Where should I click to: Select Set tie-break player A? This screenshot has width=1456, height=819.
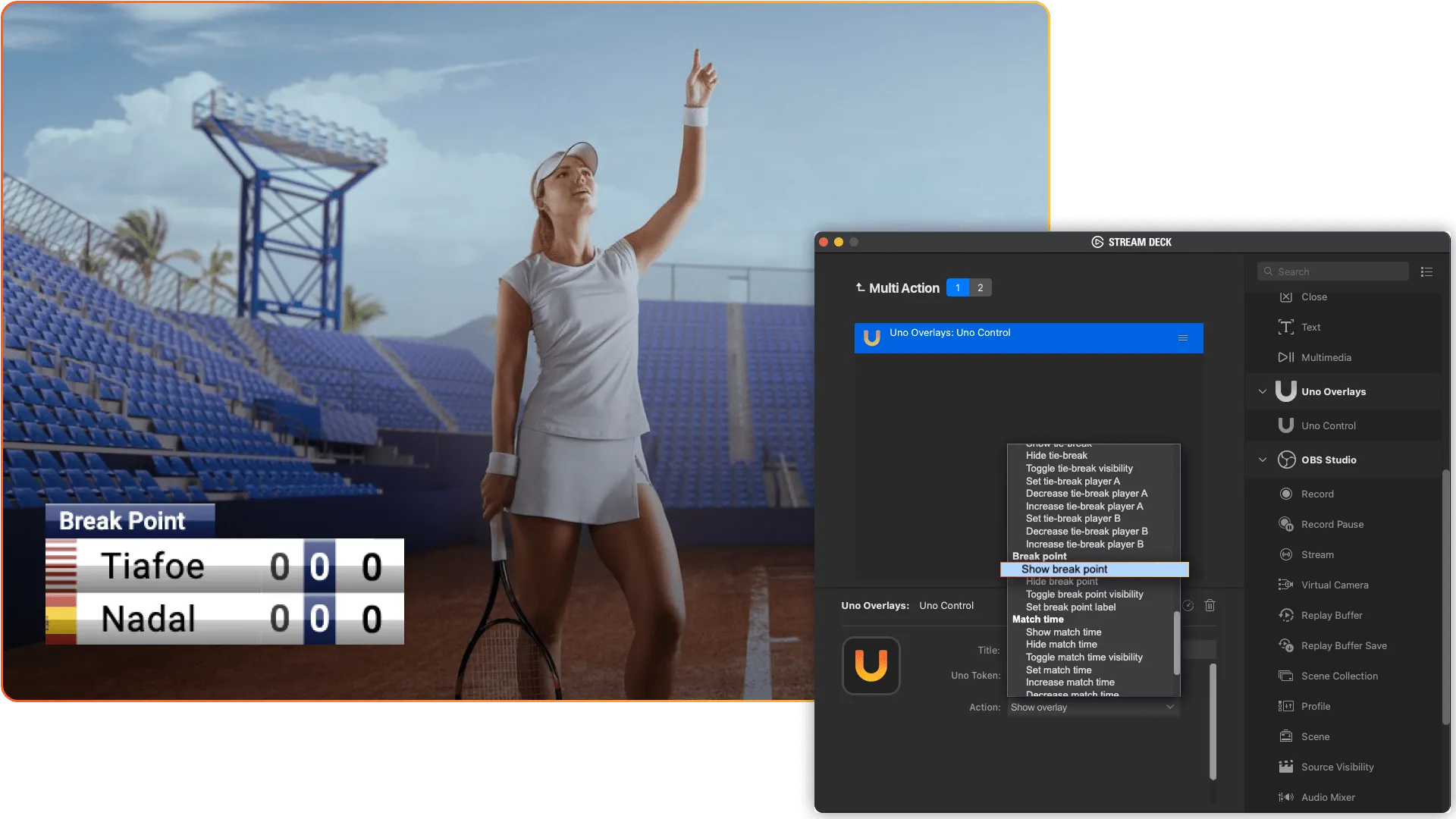[x=1072, y=481]
